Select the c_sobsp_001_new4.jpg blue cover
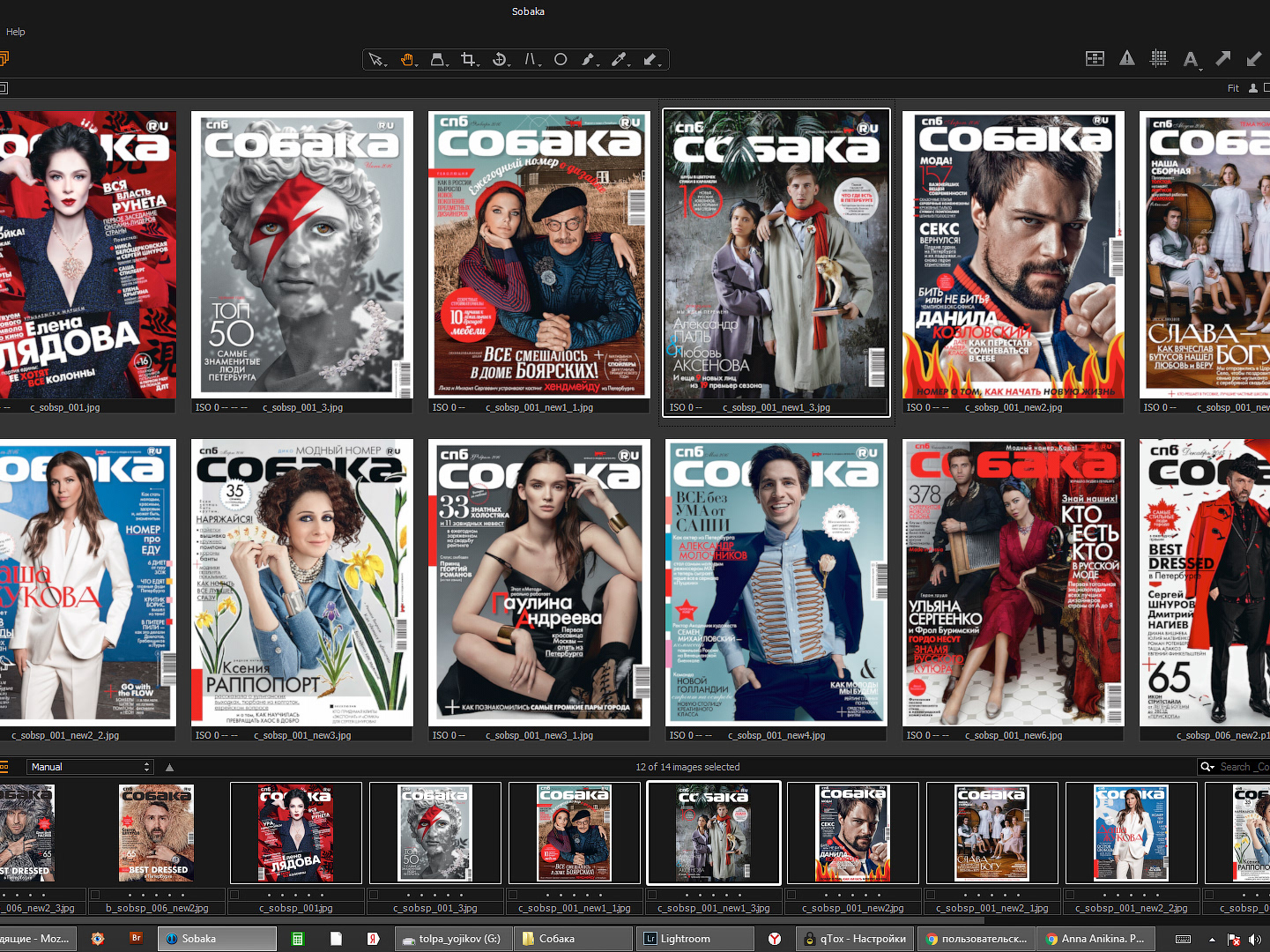 776,583
